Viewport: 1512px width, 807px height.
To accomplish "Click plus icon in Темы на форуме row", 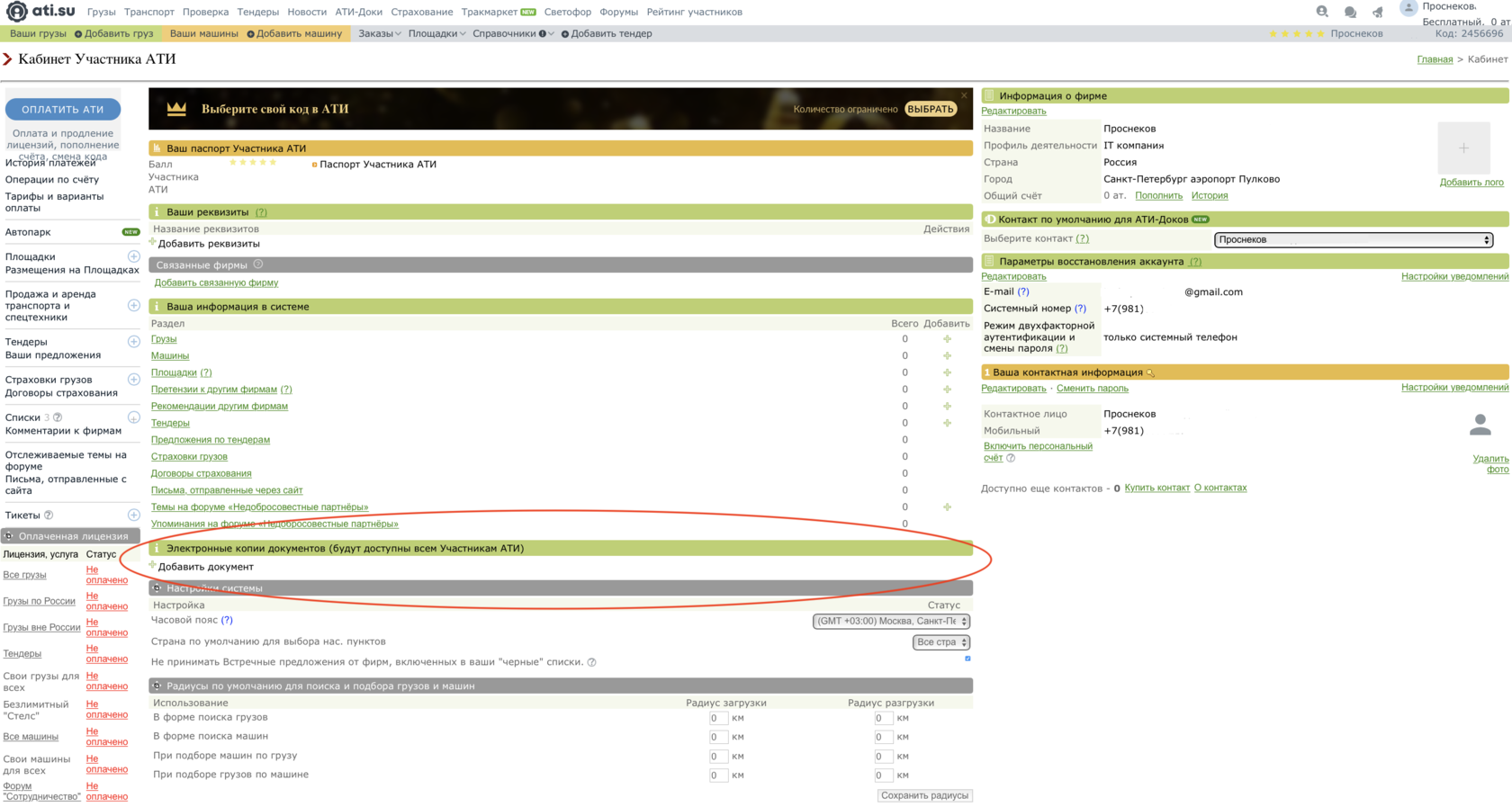I will tap(947, 507).
